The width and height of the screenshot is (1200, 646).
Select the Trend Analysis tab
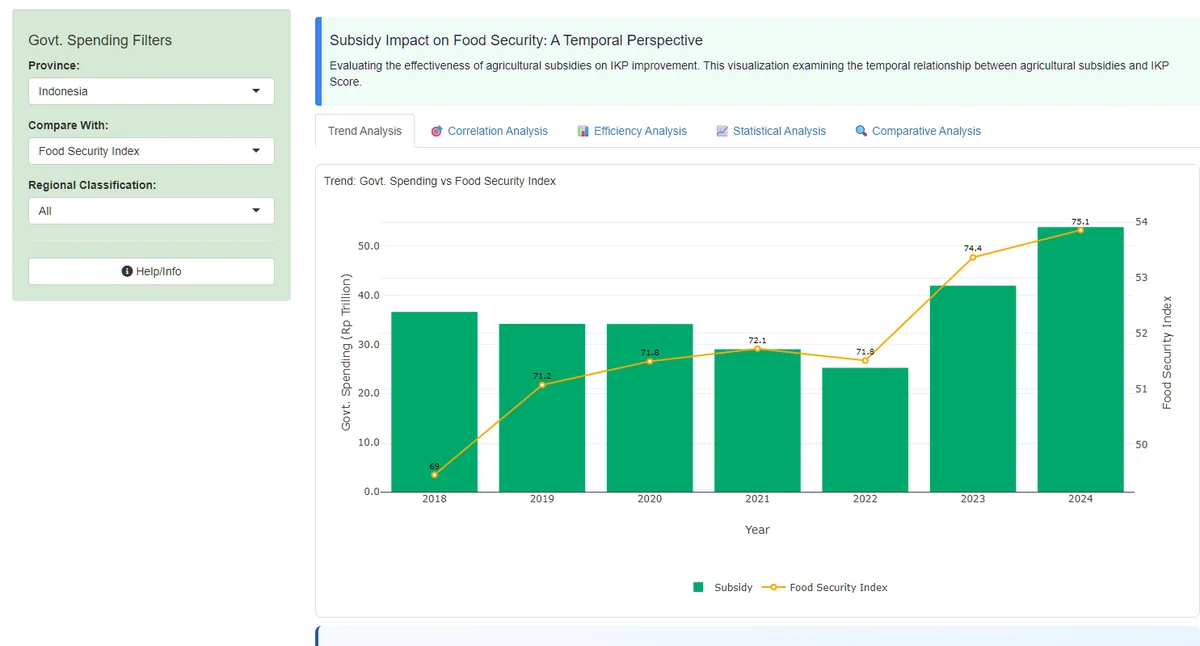tap(365, 131)
